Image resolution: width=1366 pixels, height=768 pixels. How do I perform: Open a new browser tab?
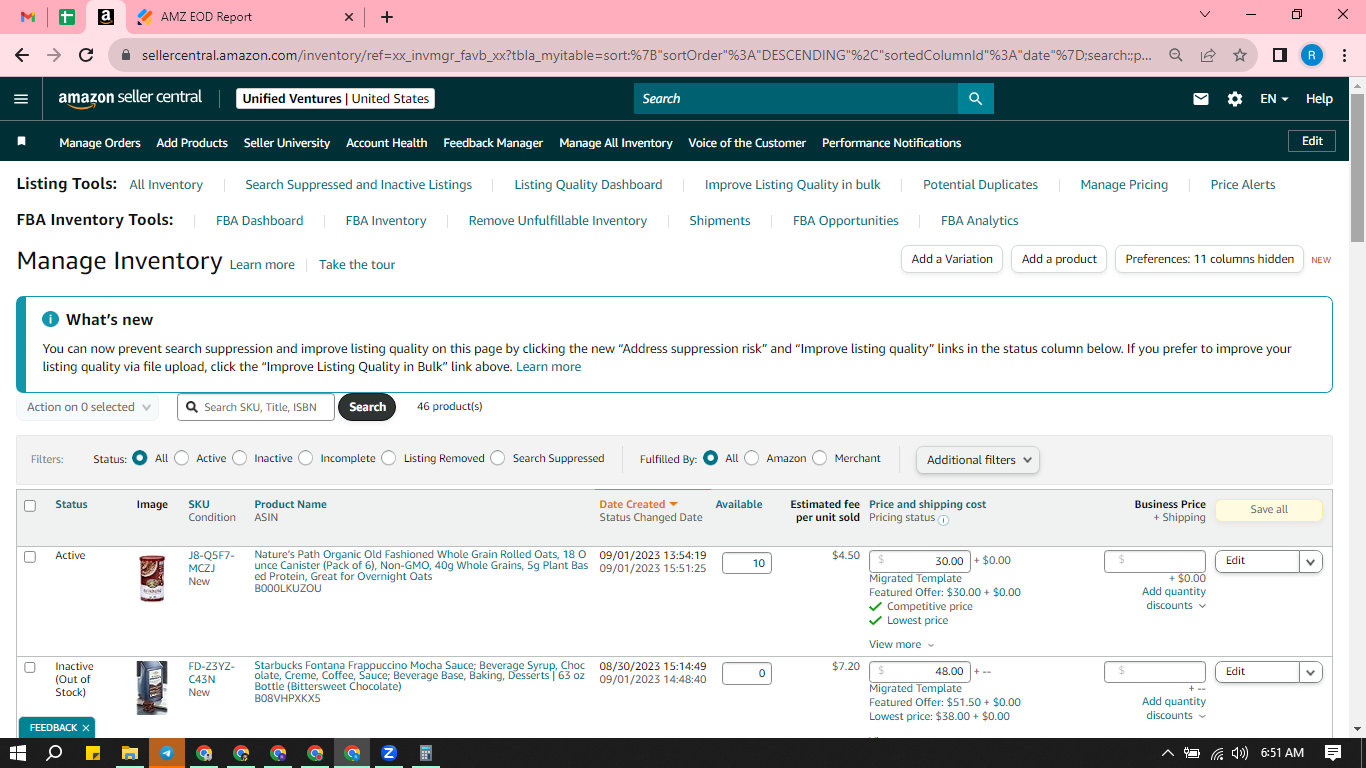pos(387,17)
